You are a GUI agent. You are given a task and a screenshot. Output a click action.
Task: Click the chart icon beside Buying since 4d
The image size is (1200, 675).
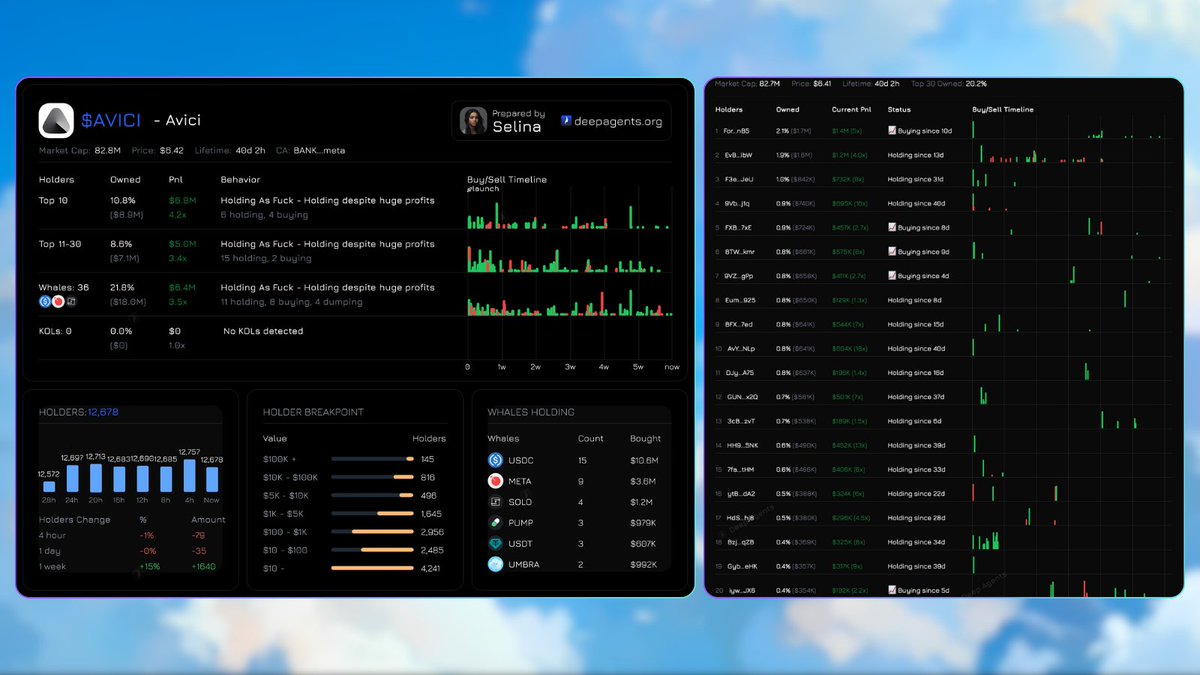tap(892, 276)
